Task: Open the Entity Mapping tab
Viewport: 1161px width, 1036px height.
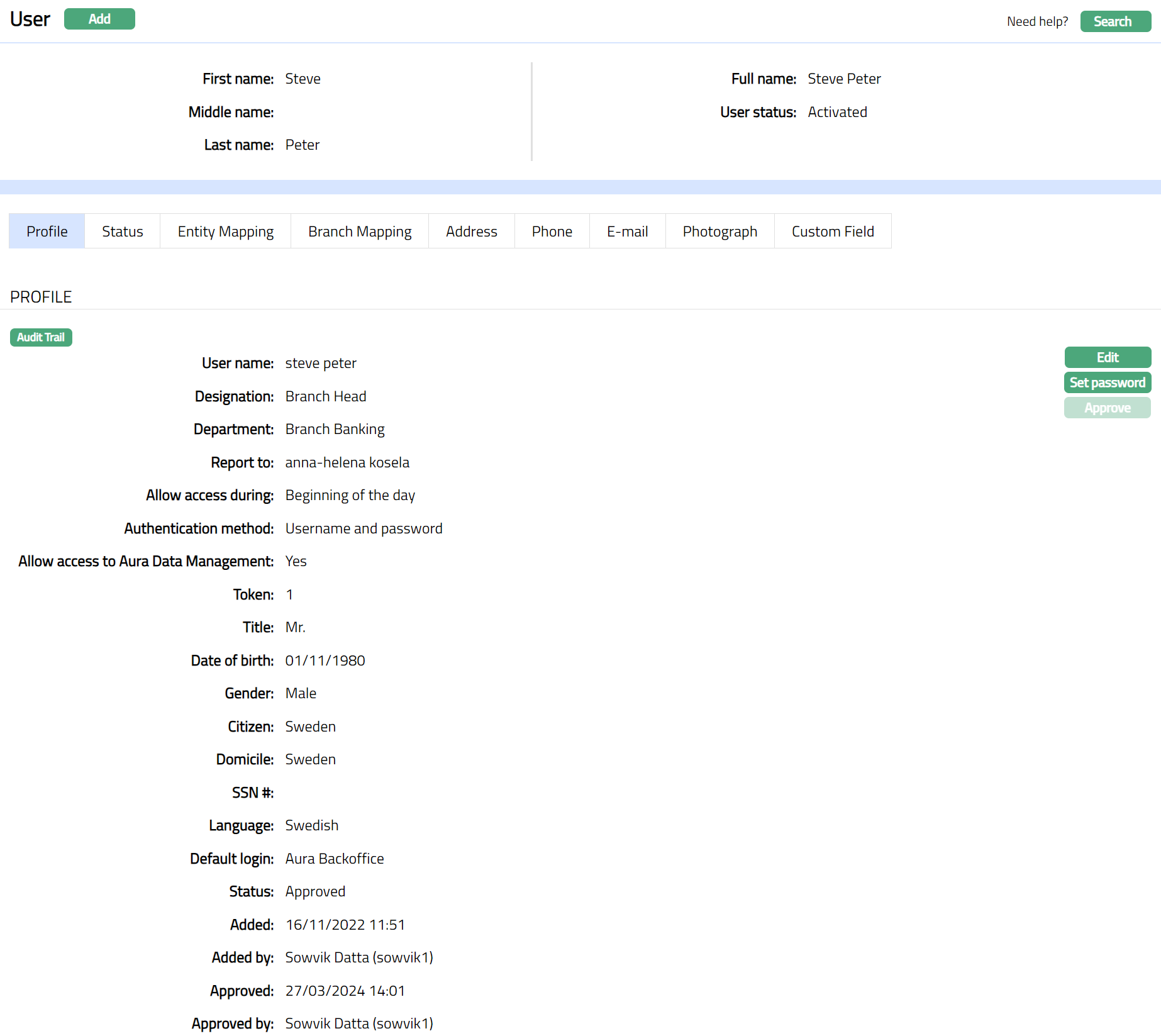Action: [225, 231]
